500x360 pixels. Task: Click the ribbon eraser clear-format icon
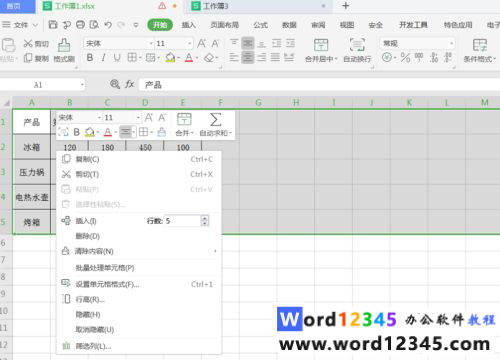(x=209, y=58)
